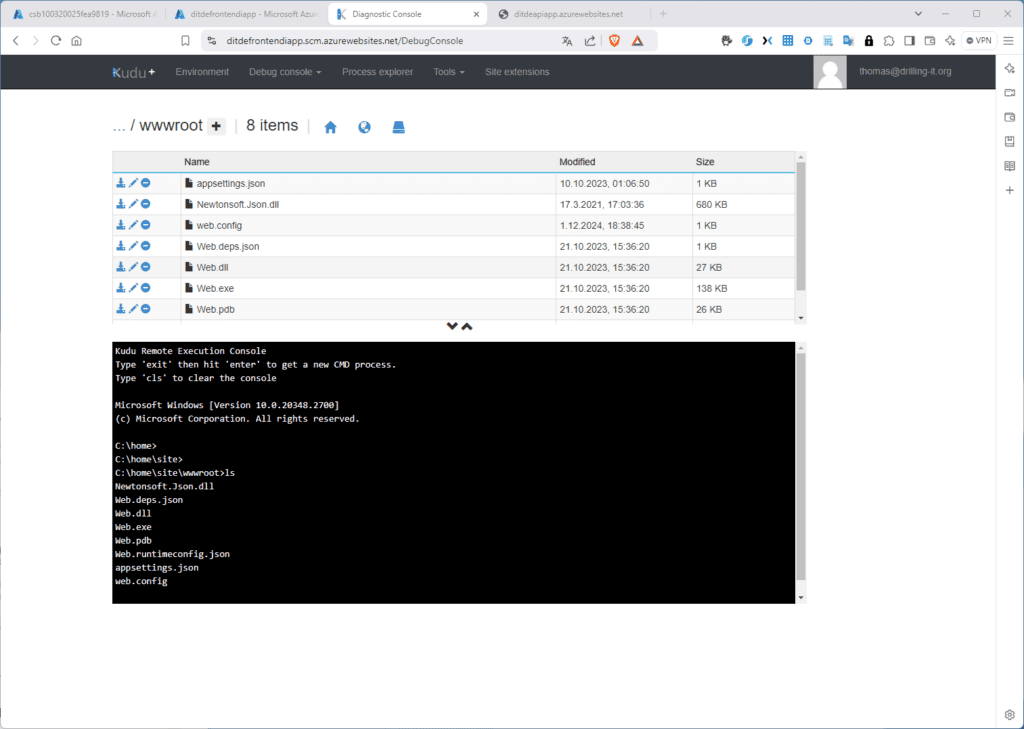
Task: Open the tab search dropdown arrow
Action: pyautogui.click(x=918, y=14)
